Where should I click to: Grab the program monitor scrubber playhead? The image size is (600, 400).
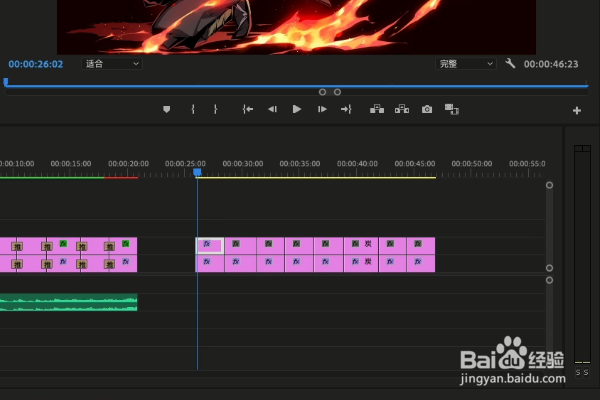[6, 81]
